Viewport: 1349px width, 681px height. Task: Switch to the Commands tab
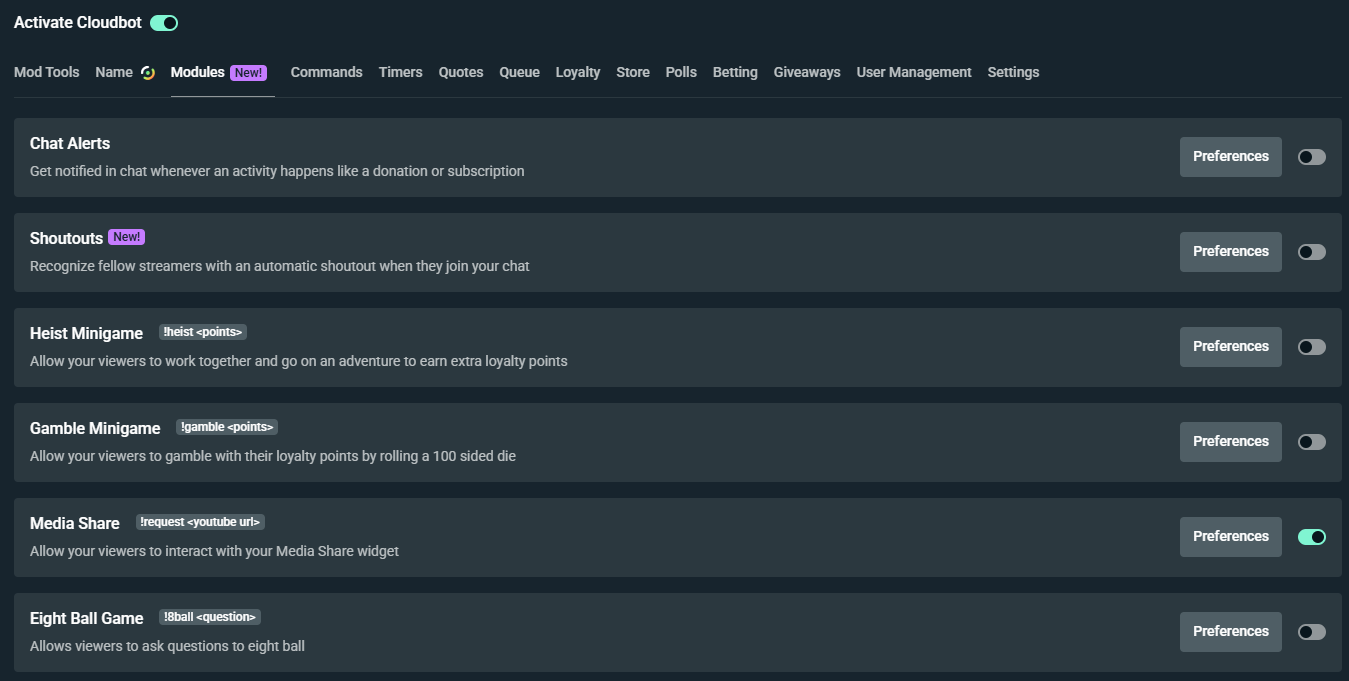[326, 71]
